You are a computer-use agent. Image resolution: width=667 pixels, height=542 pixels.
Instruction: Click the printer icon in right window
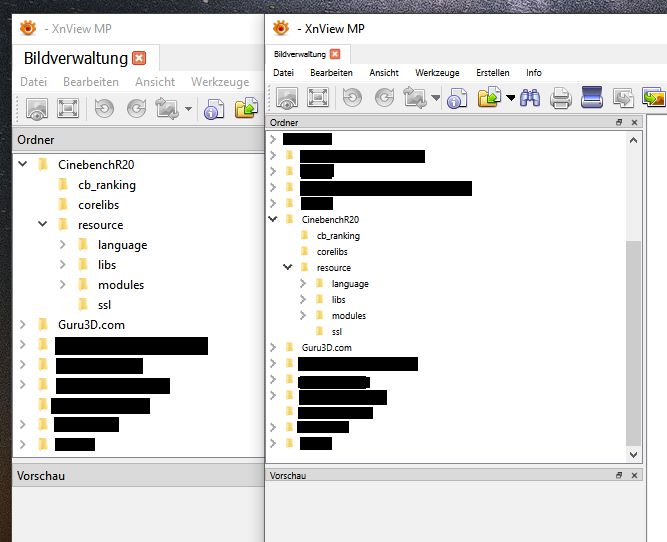(561, 98)
